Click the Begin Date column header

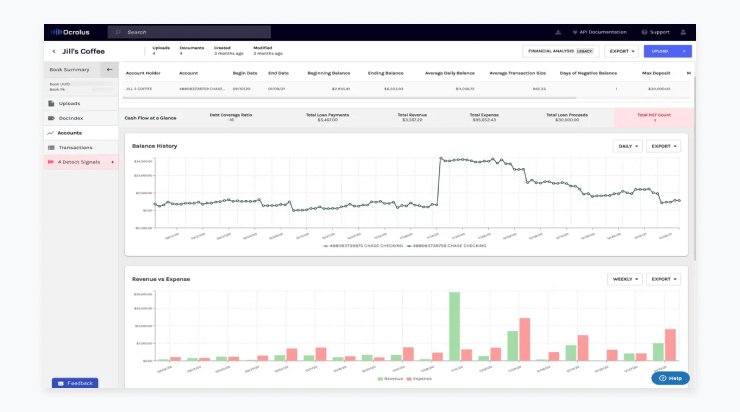pyautogui.click(x=245, y=73)
